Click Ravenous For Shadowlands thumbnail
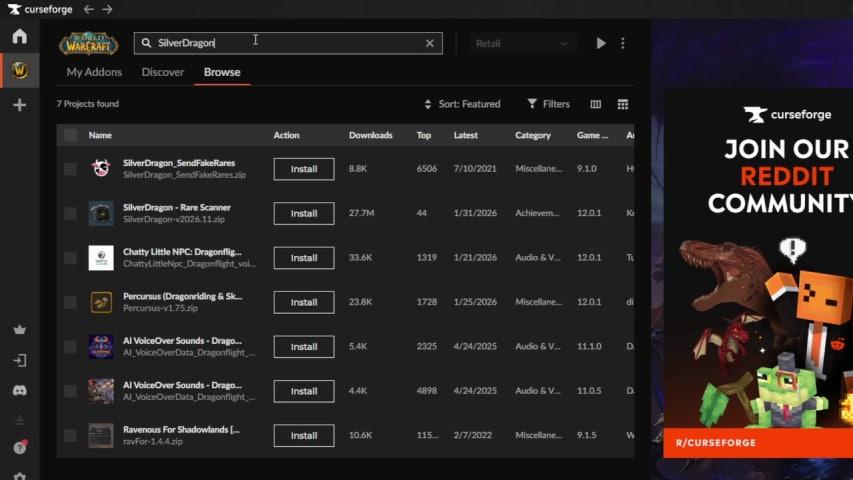 101,435
